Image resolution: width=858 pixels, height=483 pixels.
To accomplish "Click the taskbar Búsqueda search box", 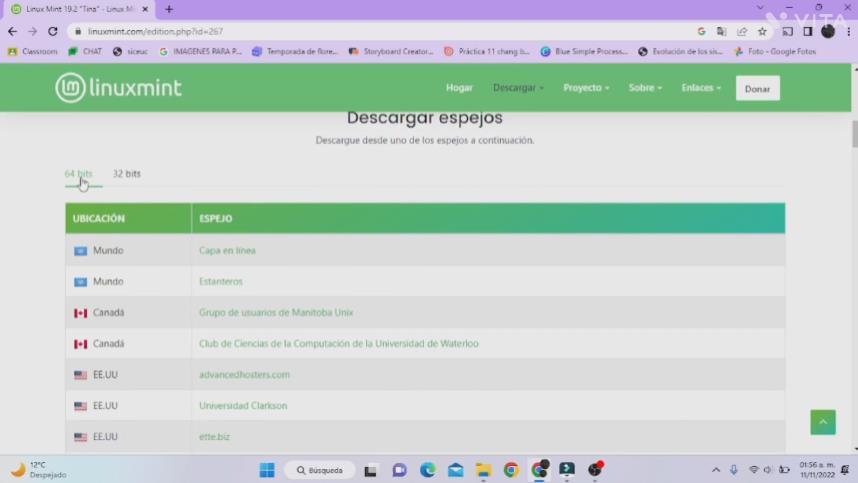I will pos(320,470).
